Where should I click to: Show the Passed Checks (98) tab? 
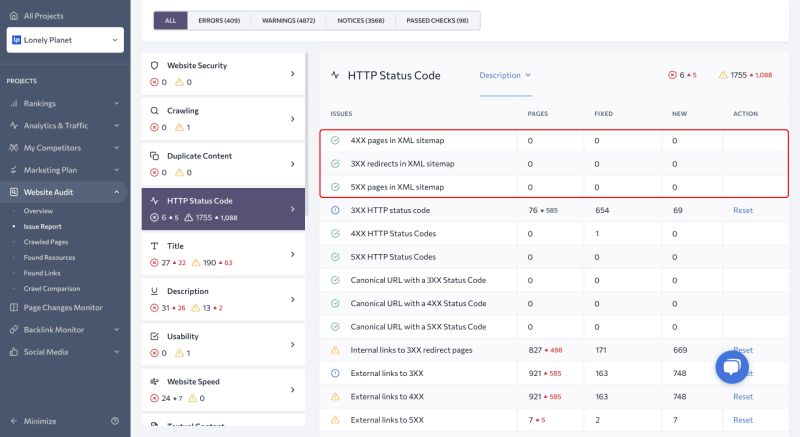pos(437,20)
